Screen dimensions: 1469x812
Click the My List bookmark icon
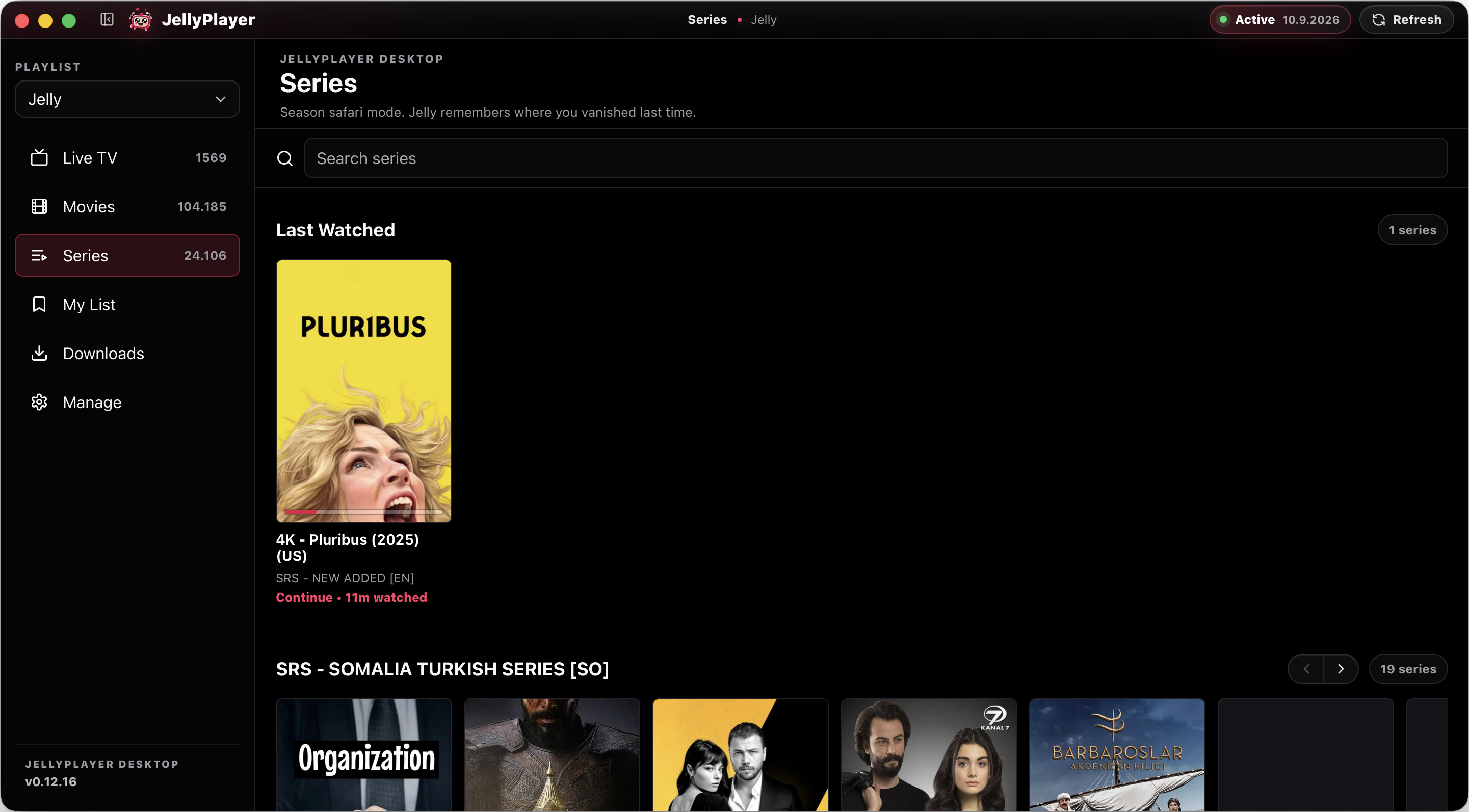coord(39,304)
